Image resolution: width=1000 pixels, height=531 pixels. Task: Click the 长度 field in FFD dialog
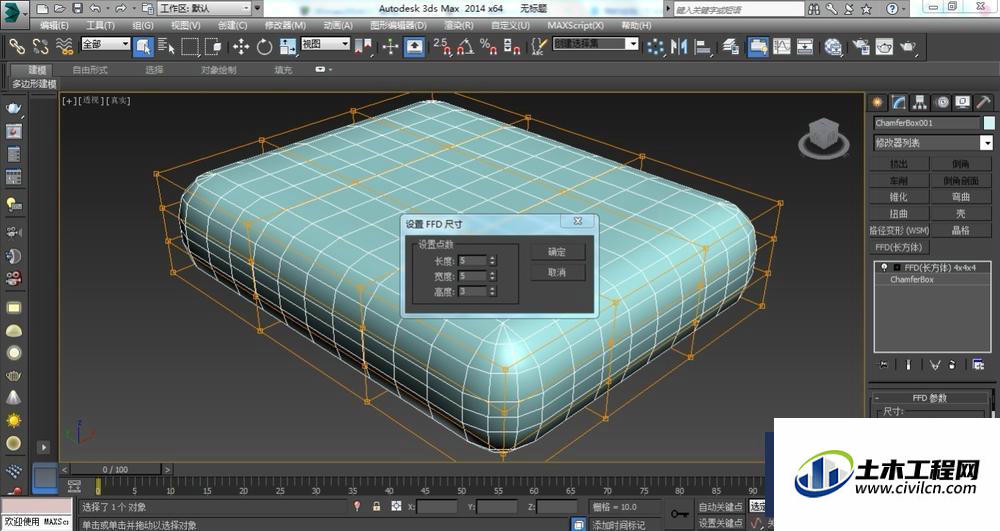[x=473, y=261]
